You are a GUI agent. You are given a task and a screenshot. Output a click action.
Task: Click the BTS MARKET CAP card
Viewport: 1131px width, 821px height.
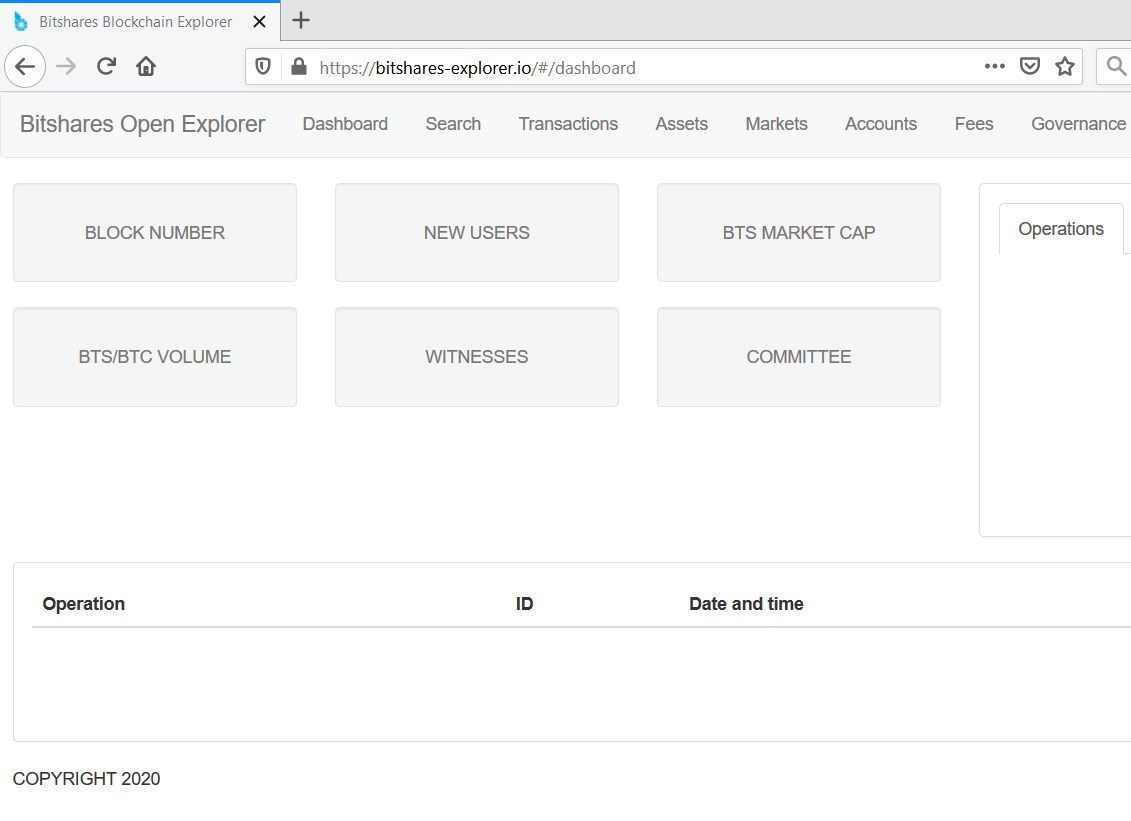click(x=798, y=232)
